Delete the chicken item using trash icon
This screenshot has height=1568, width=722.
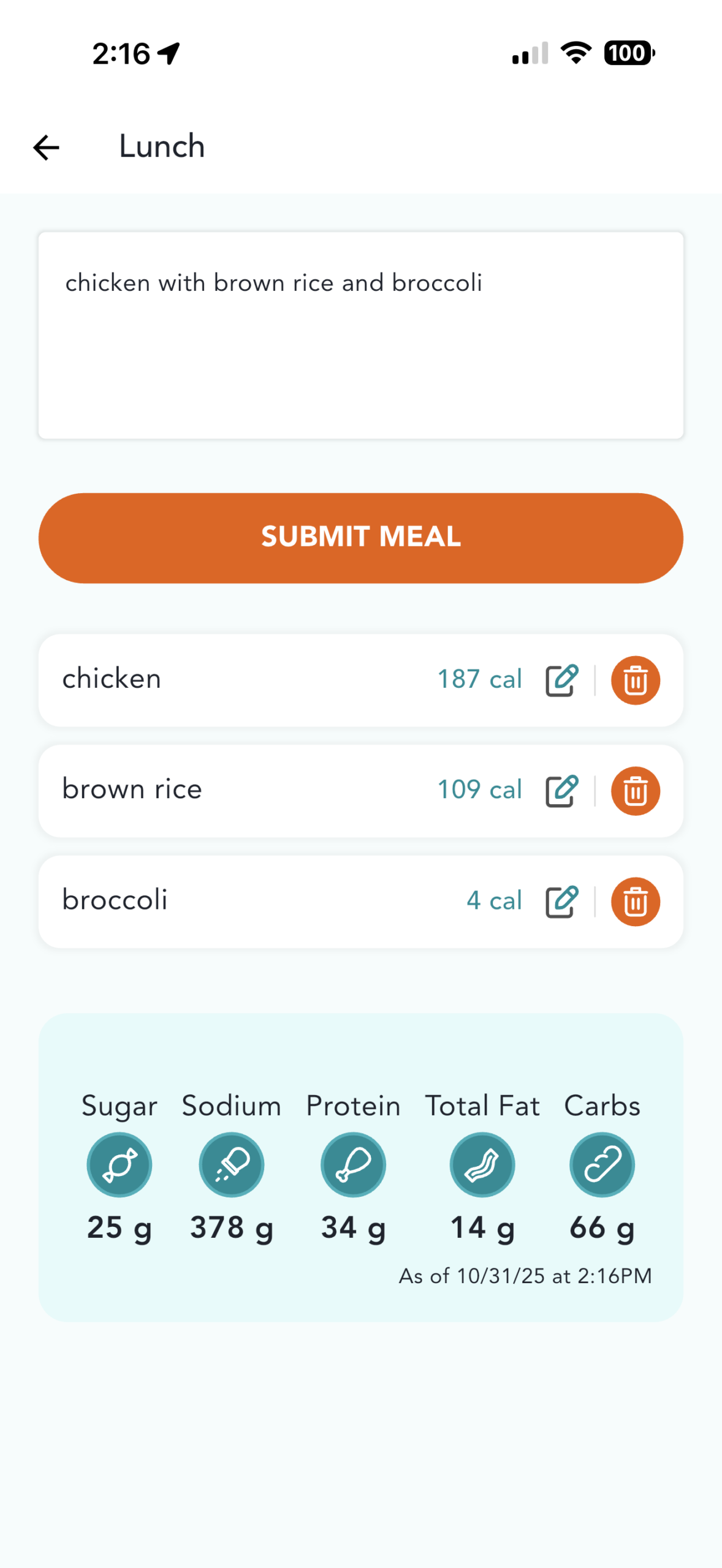click(635, 680)
